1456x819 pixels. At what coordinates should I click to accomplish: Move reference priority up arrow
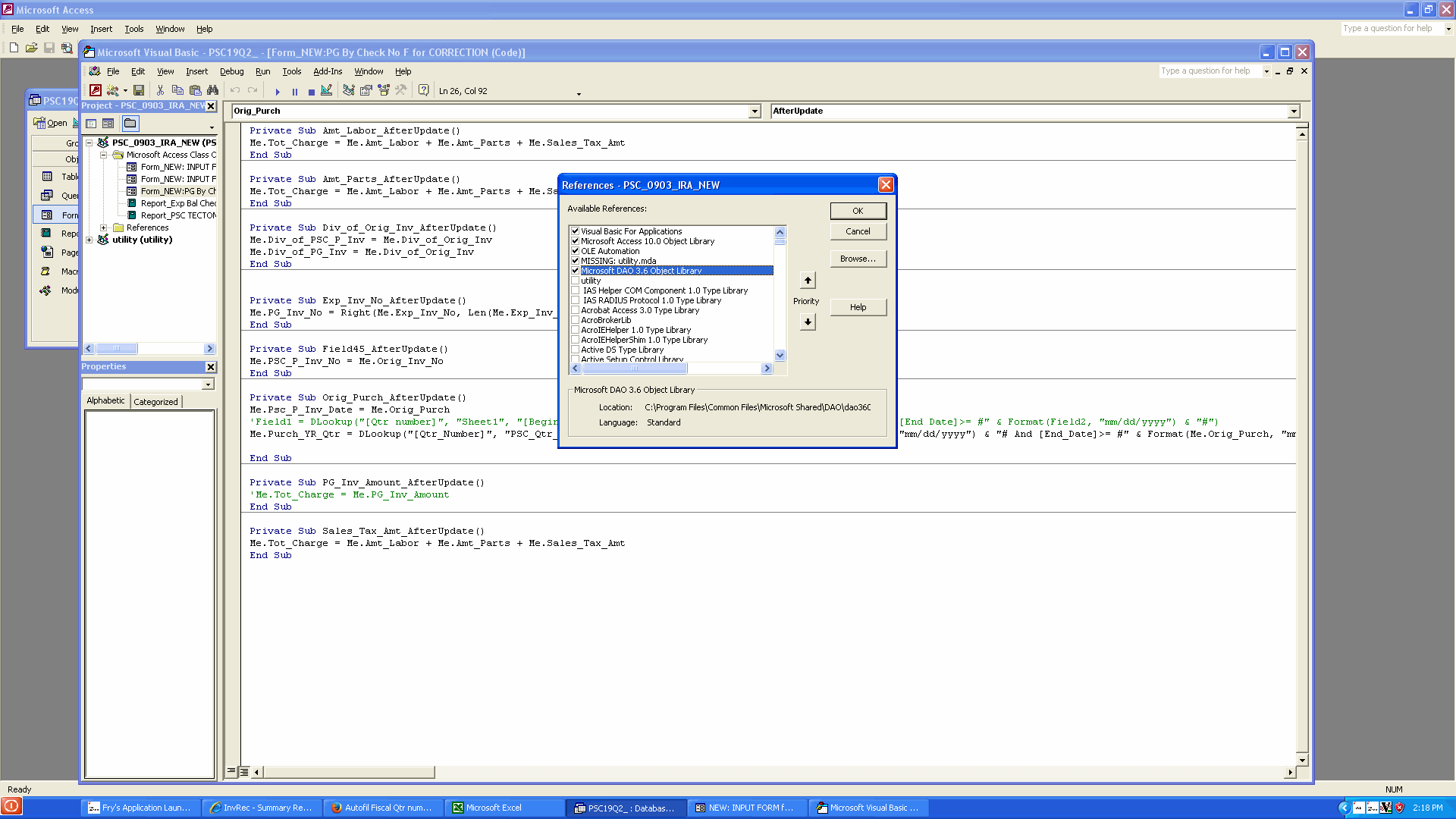pyautogui.click(x=808, y=281)
